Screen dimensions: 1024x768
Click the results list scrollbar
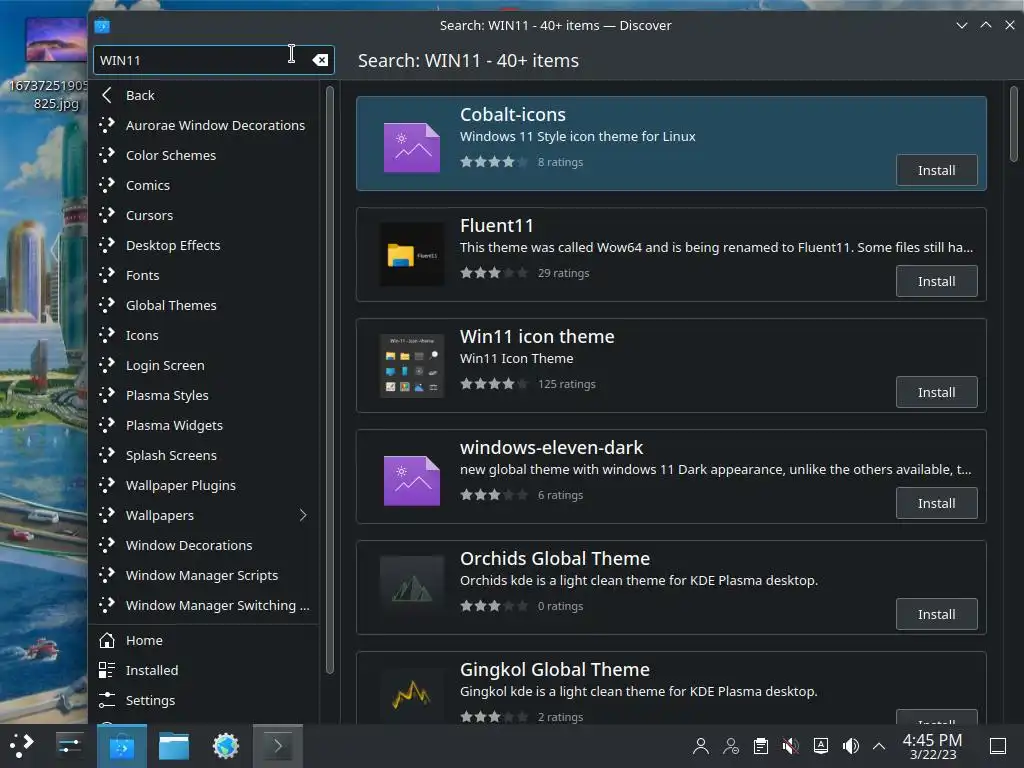pos(1014,124)
